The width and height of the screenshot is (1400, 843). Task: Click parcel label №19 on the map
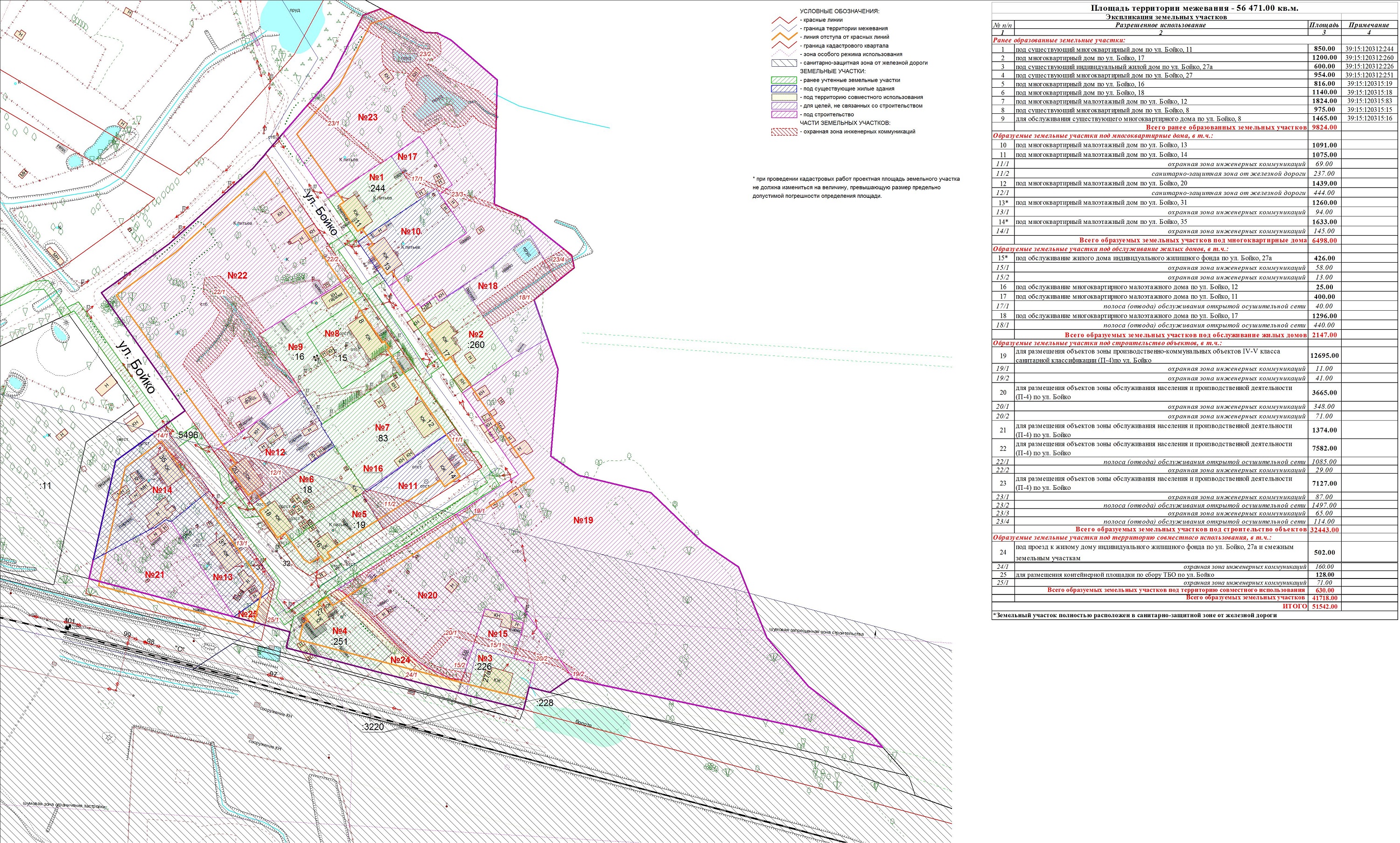(x=583, y=520)
